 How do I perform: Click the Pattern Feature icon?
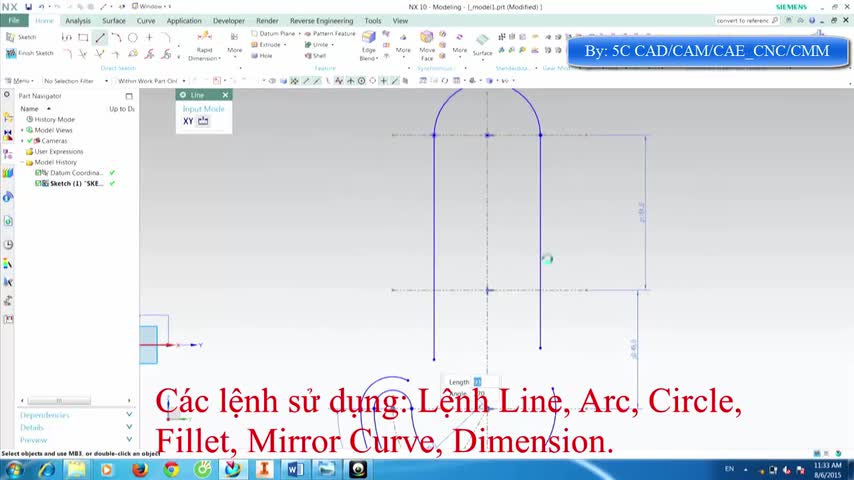coord(308,34)
